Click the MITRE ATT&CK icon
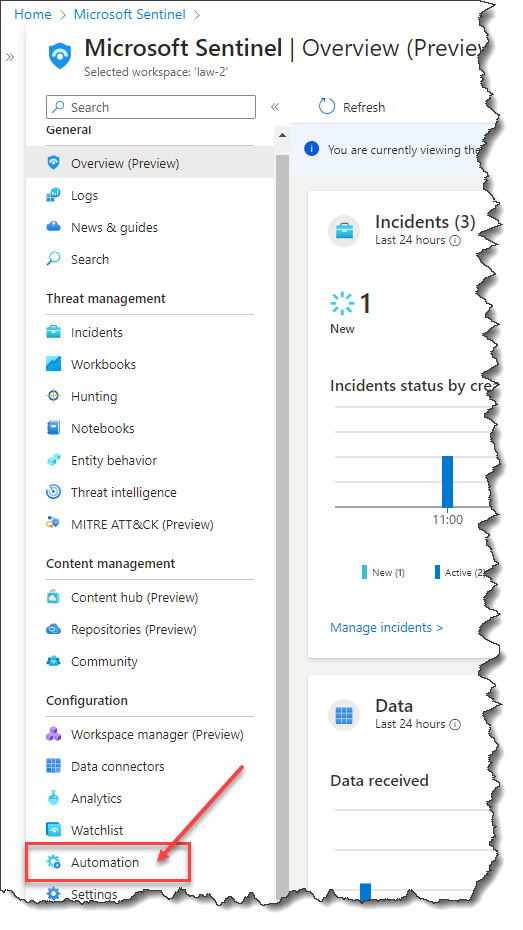This screenshot has height=930, width=523. tap(53, 524)
